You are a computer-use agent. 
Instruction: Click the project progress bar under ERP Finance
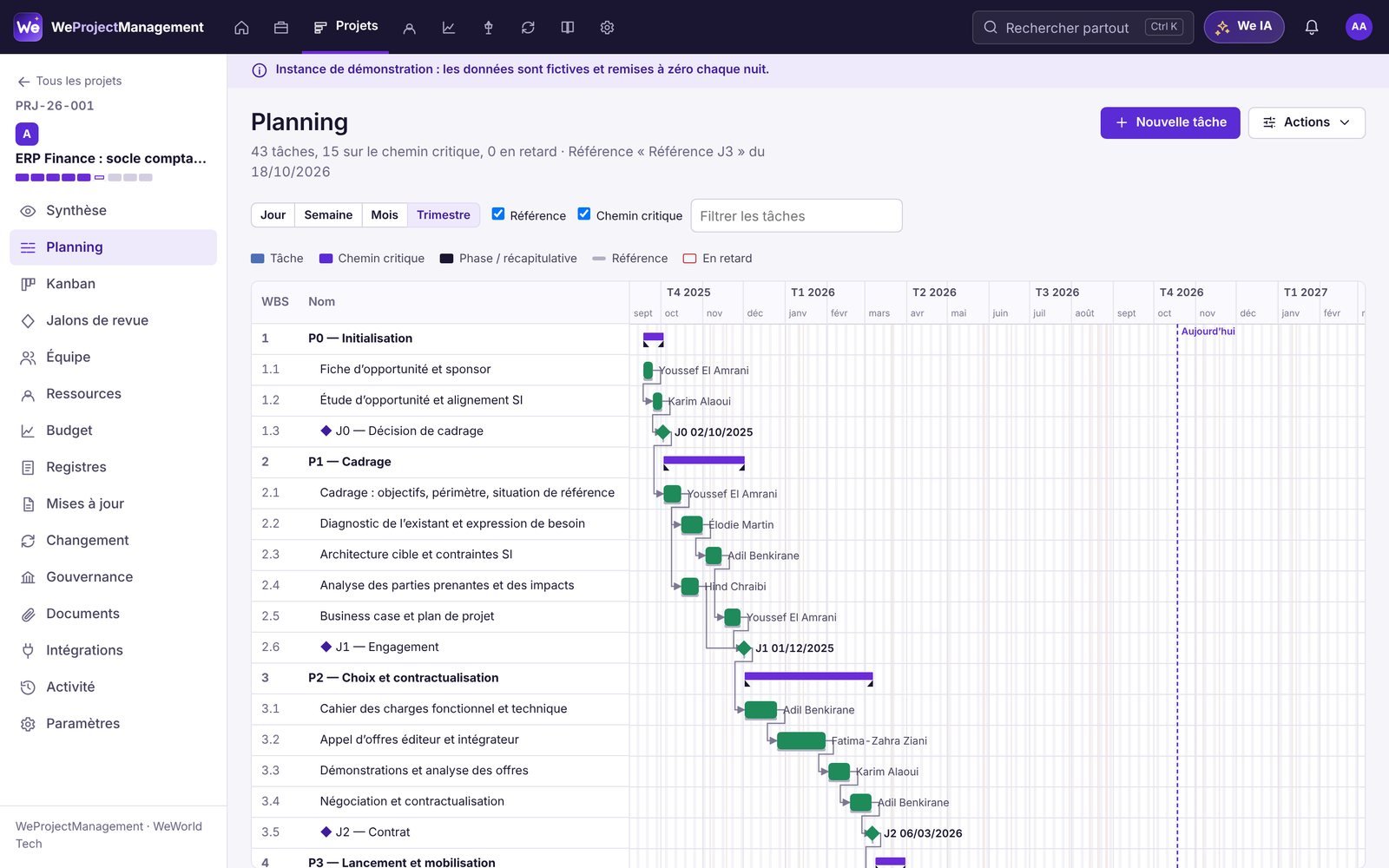click(84, 177)
